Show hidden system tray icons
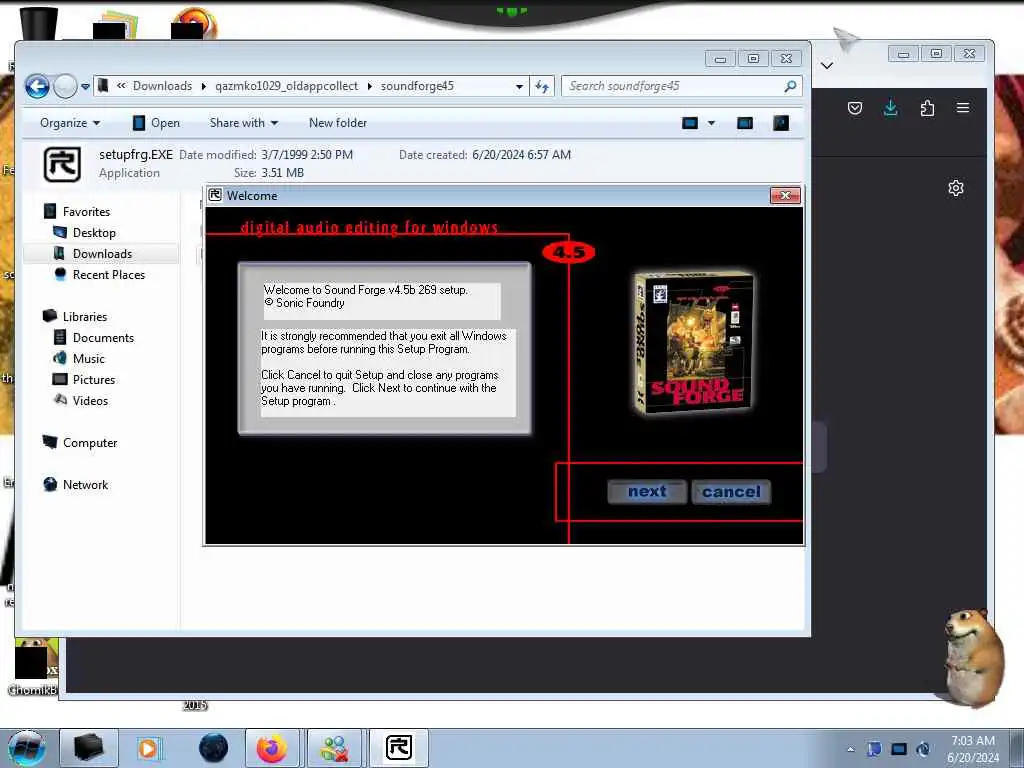1024x768 pixels. (850, 749)
